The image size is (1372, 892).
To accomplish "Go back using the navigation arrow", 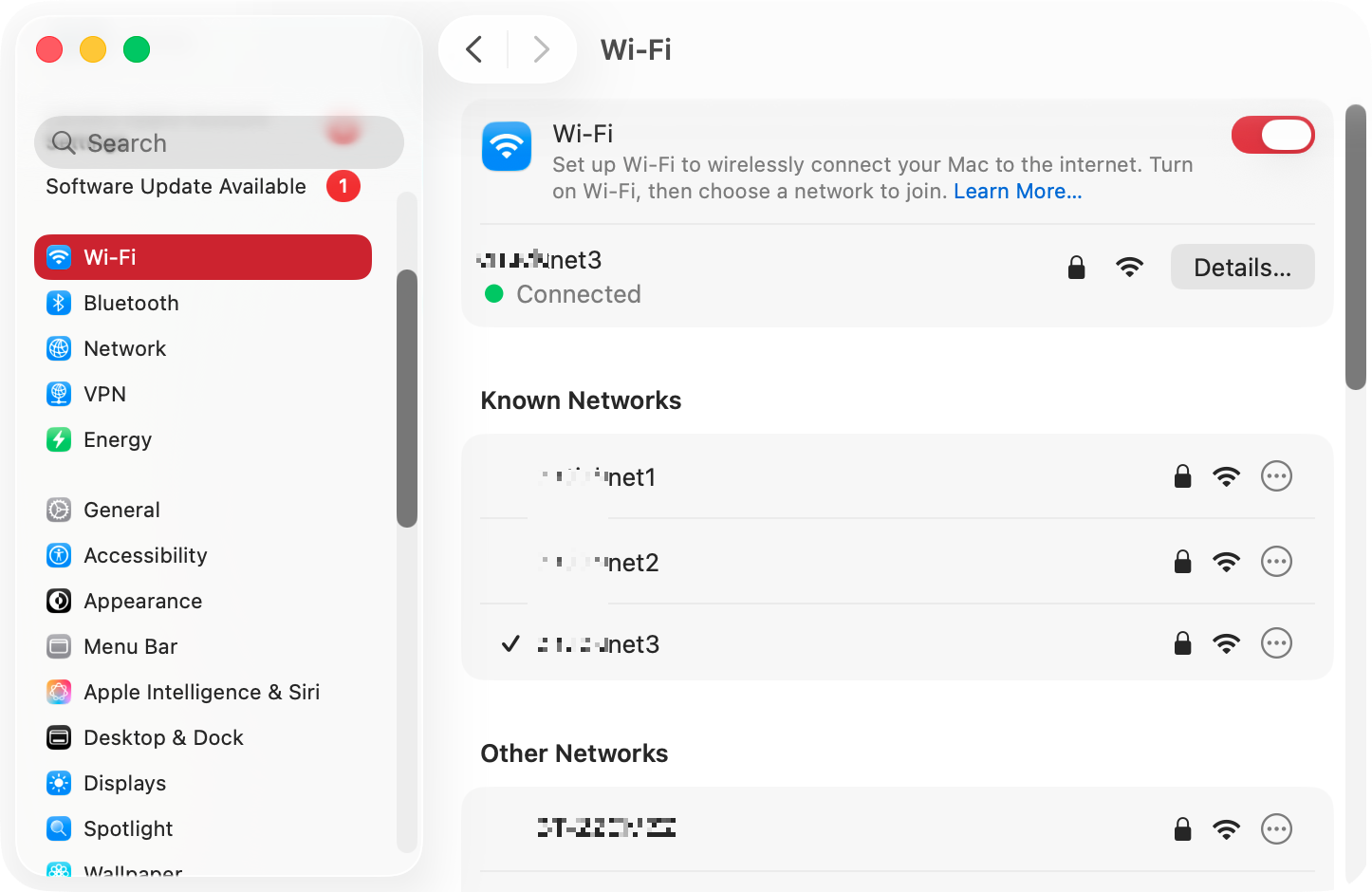I will tap(473, 49).
